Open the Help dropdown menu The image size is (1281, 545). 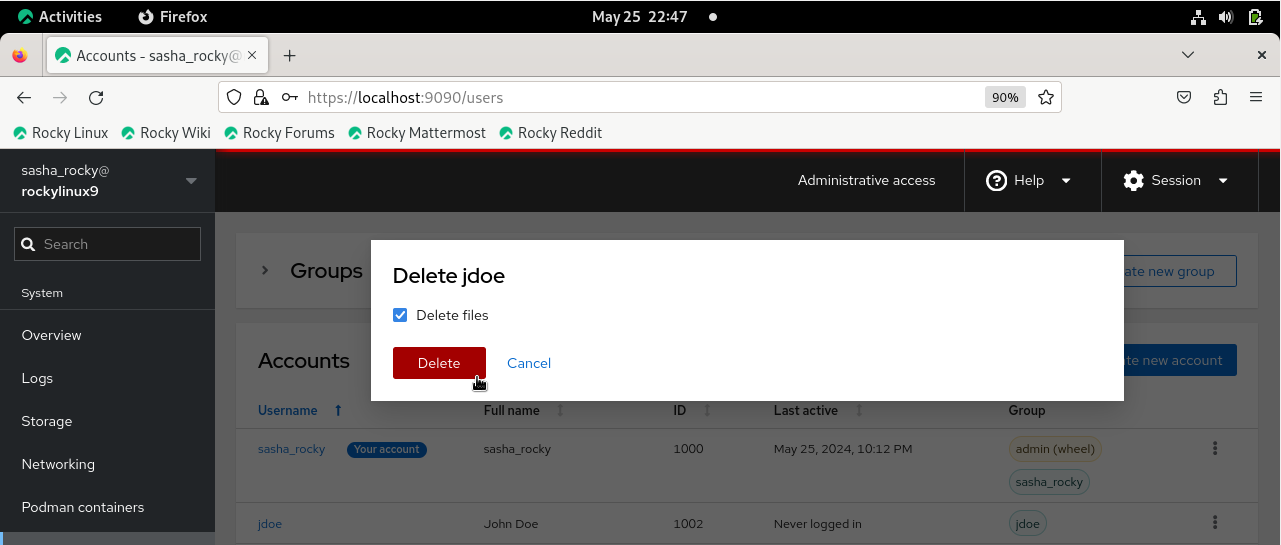pyautogui.click(x=1029, y=181)
